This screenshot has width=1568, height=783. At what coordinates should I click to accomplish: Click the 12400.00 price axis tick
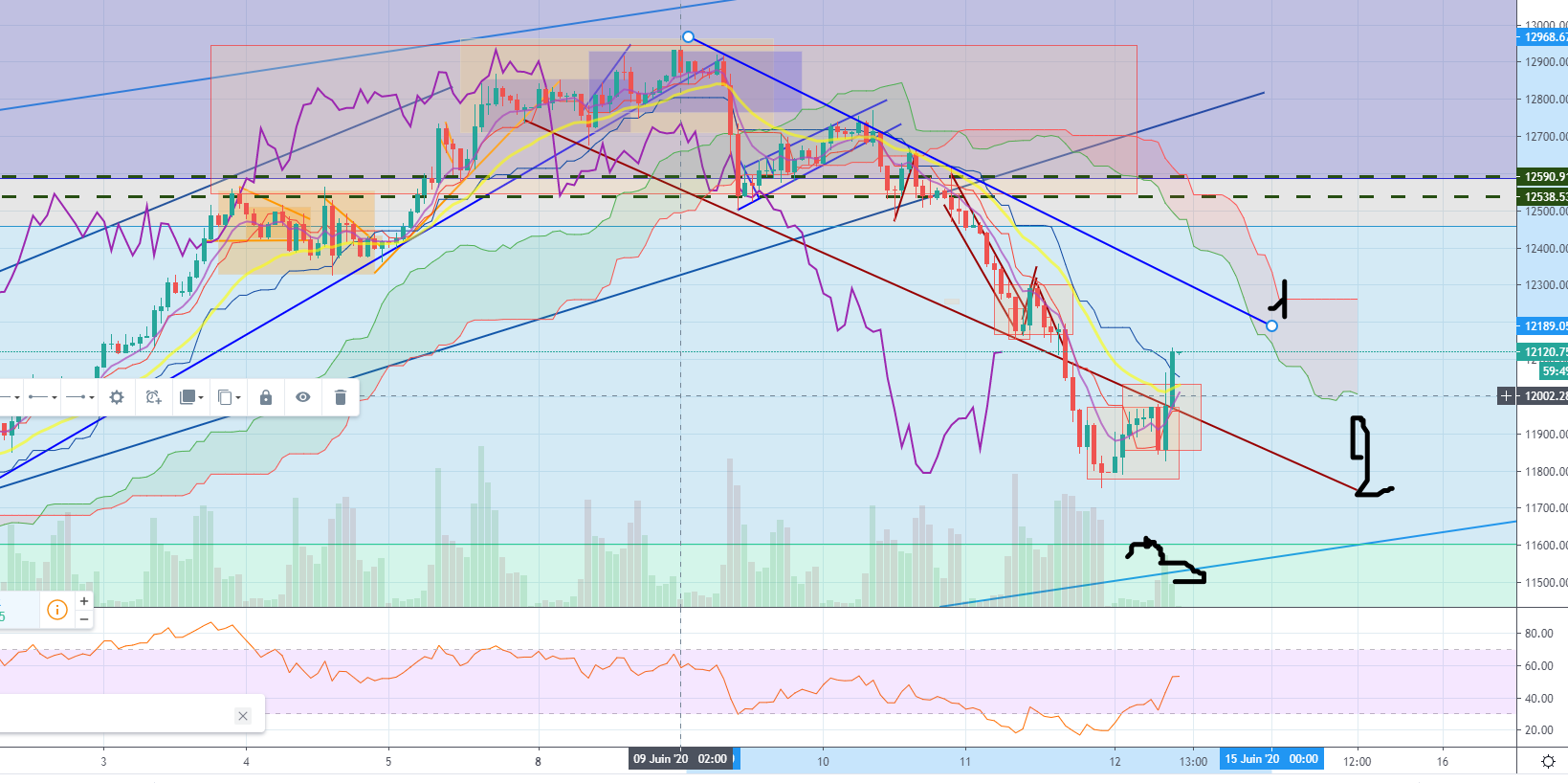(1546, 249)
